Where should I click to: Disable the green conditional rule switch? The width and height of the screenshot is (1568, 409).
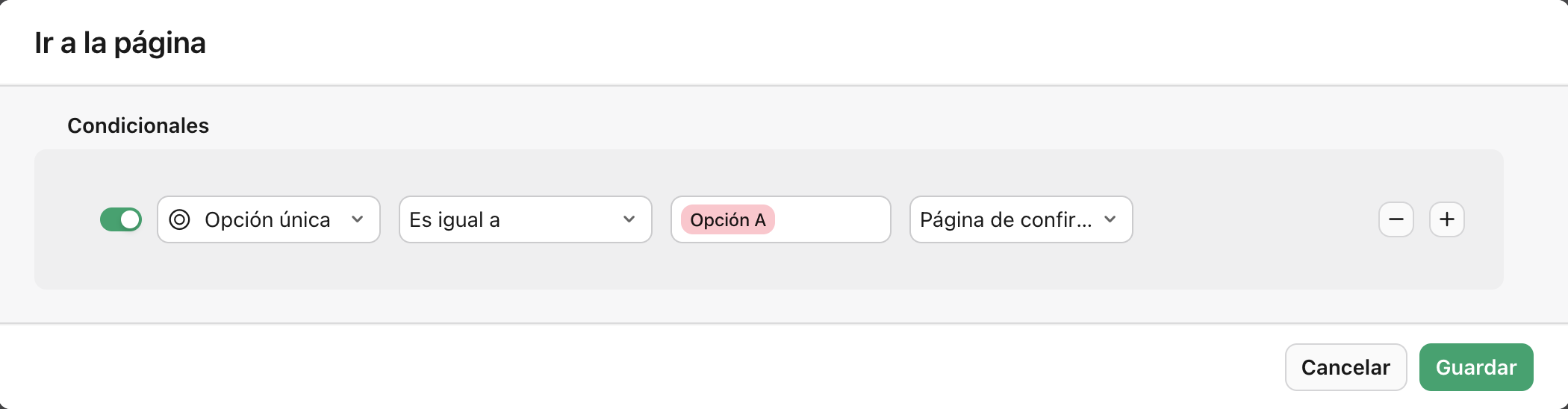[x=121, y=219]
